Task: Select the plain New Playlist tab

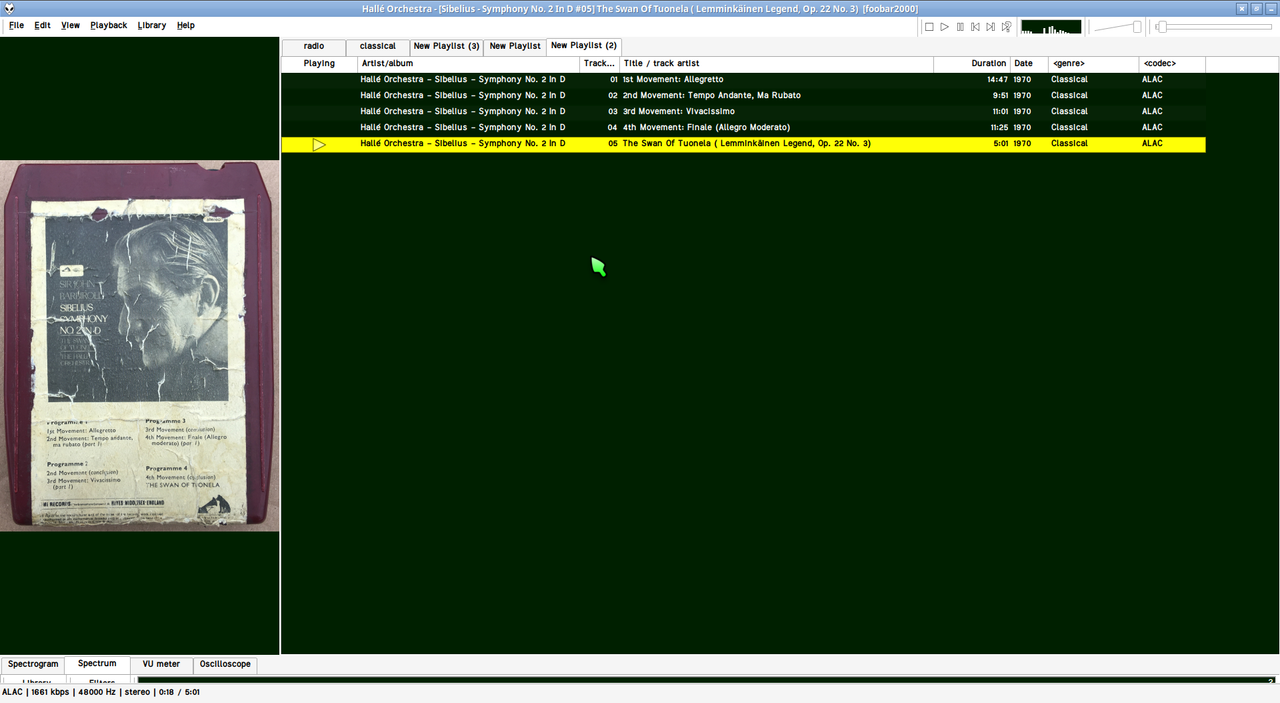Action: click(x=515, y=47)
